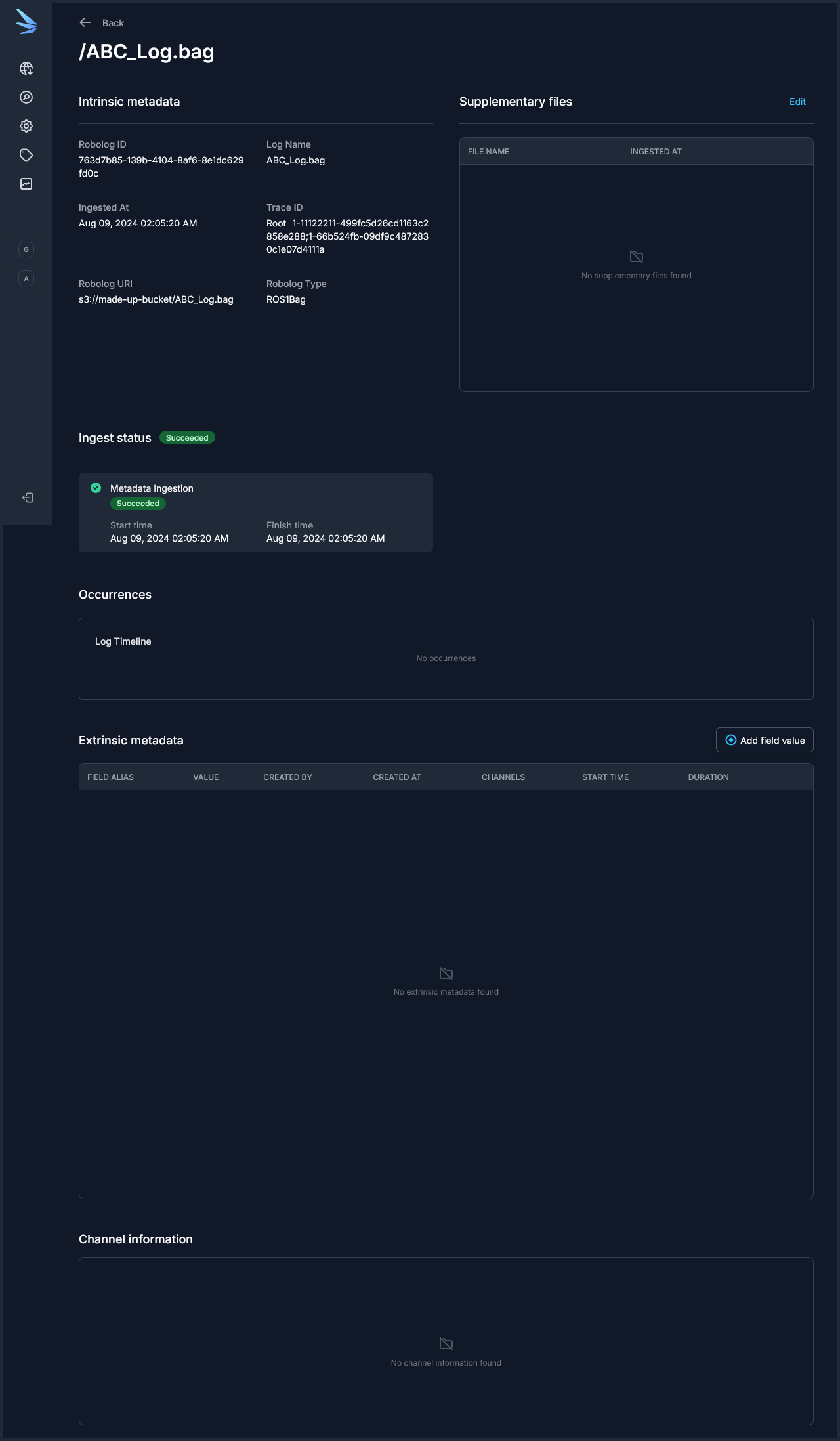Click the Channel information heading
The width and height of the screenshot is (840, 1441).
(136, 1239)
